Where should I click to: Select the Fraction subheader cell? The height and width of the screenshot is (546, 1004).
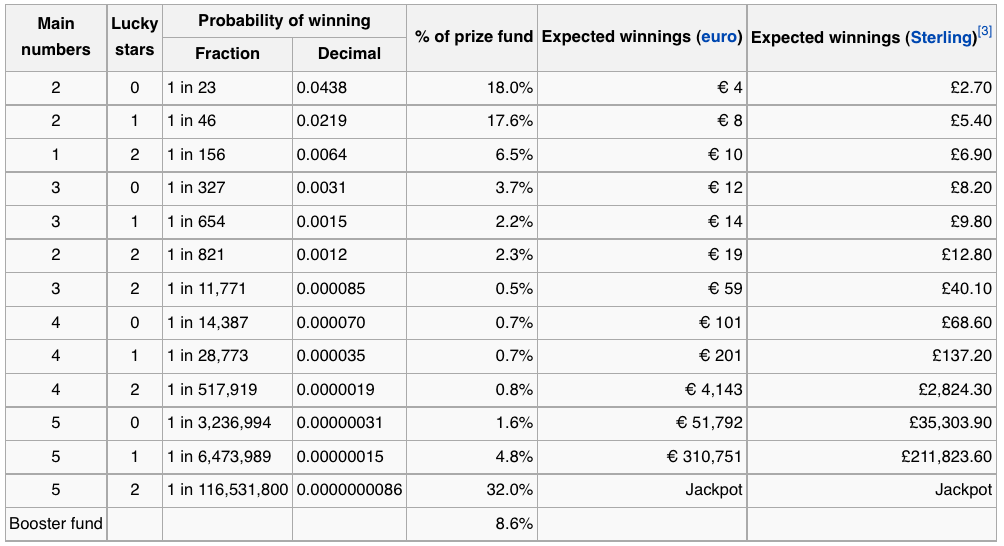(x=227, y=54)
